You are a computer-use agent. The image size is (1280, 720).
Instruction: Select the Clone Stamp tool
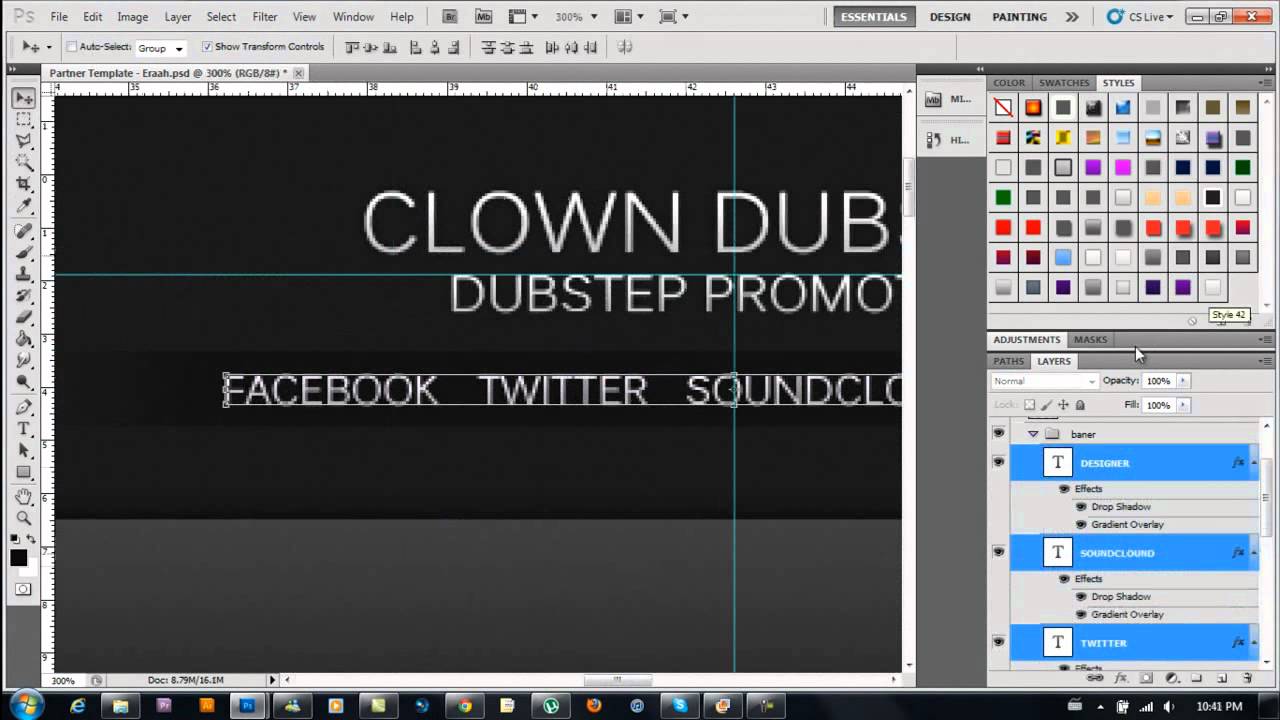[x=24, y=274]
